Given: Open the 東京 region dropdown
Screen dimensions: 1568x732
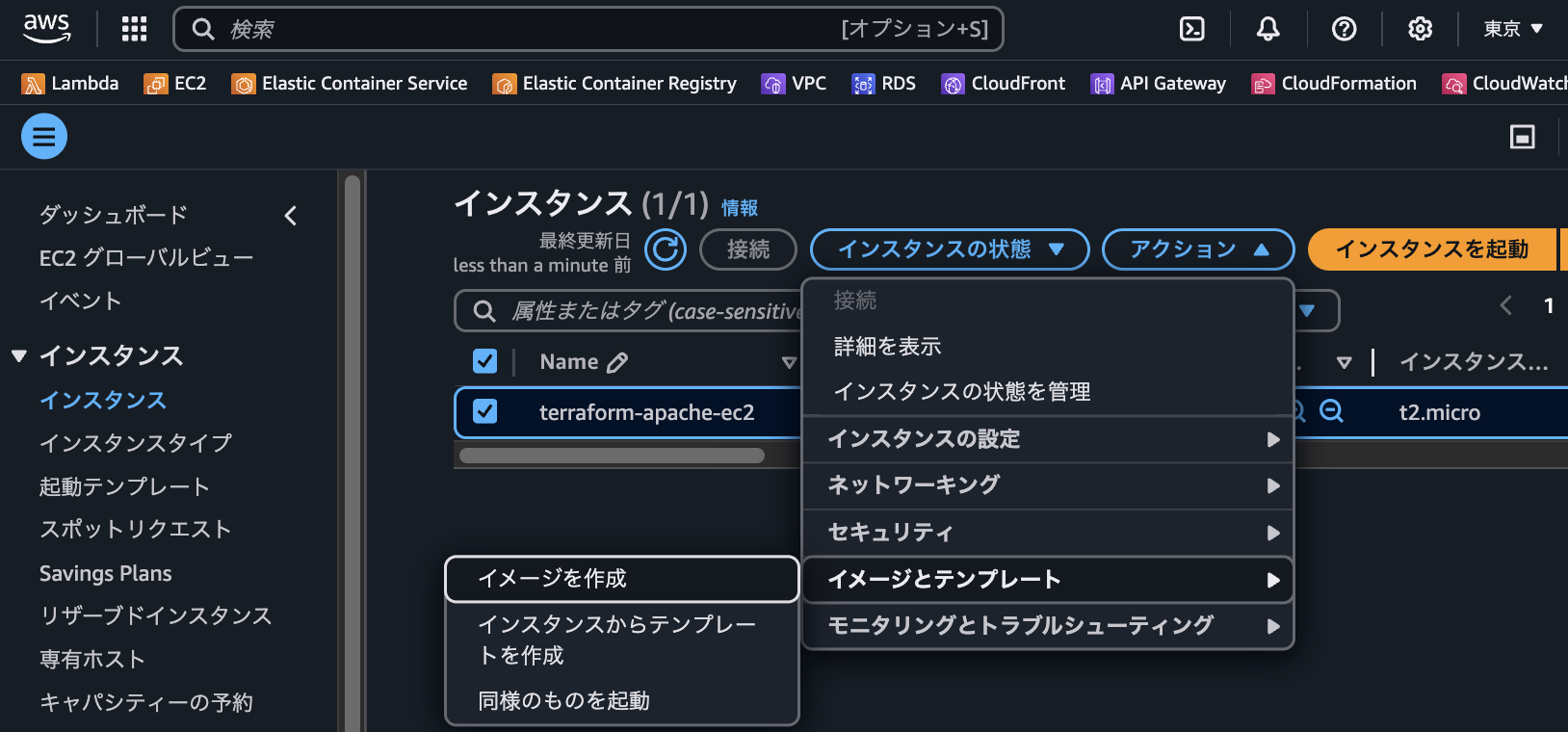Looking at the screenshot, I should tap(1513, 29).
